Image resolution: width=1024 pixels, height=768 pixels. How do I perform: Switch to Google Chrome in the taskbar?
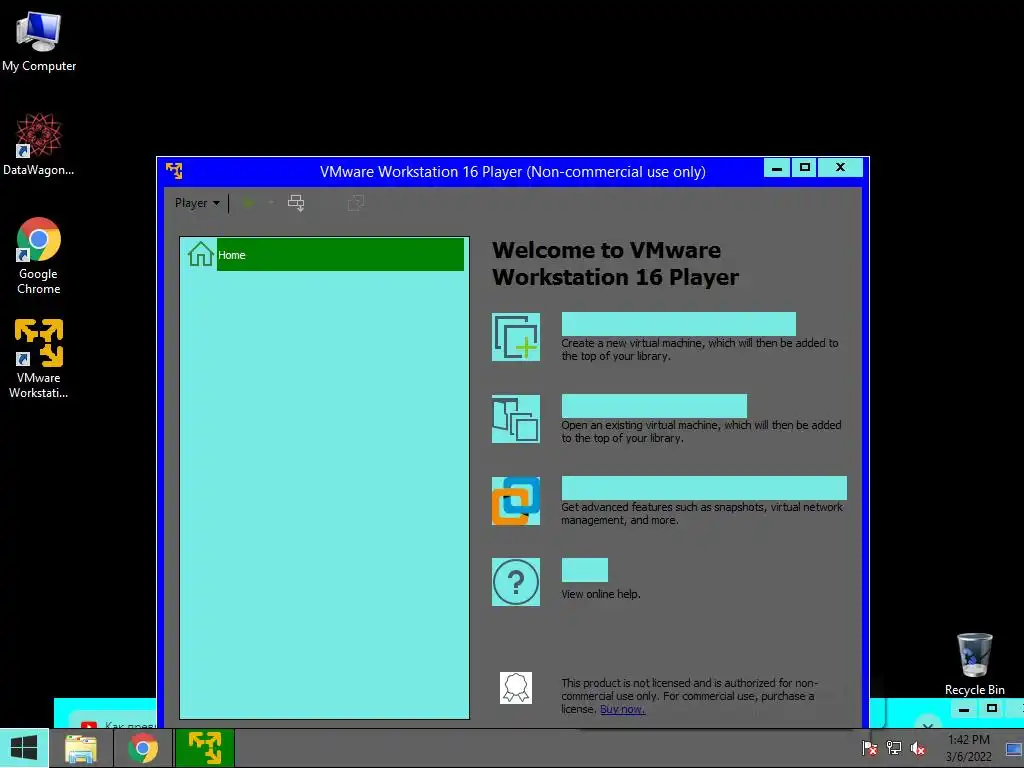click(143, 749)
